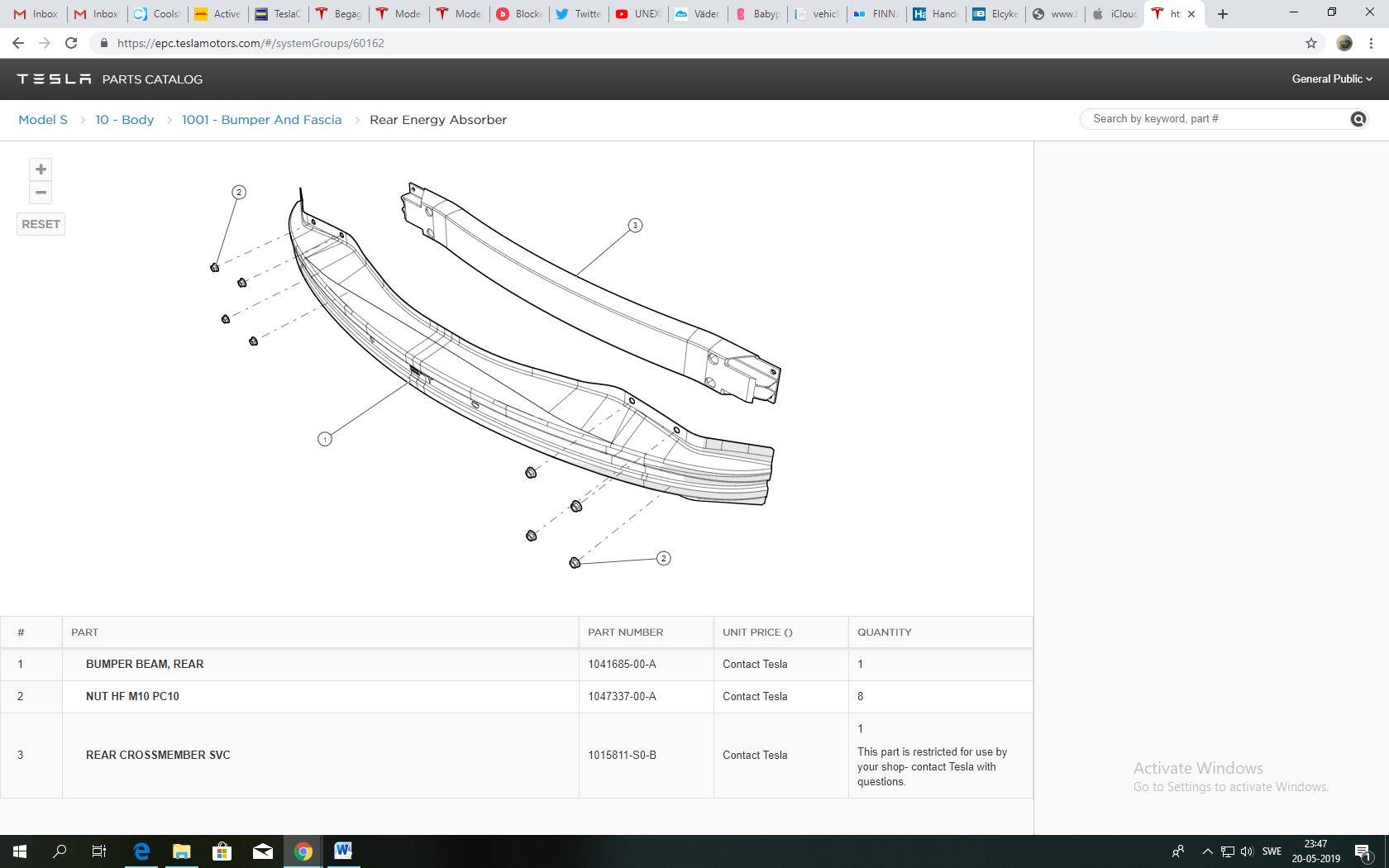Select NUT HF M10 PC10 row

point(517,696)
